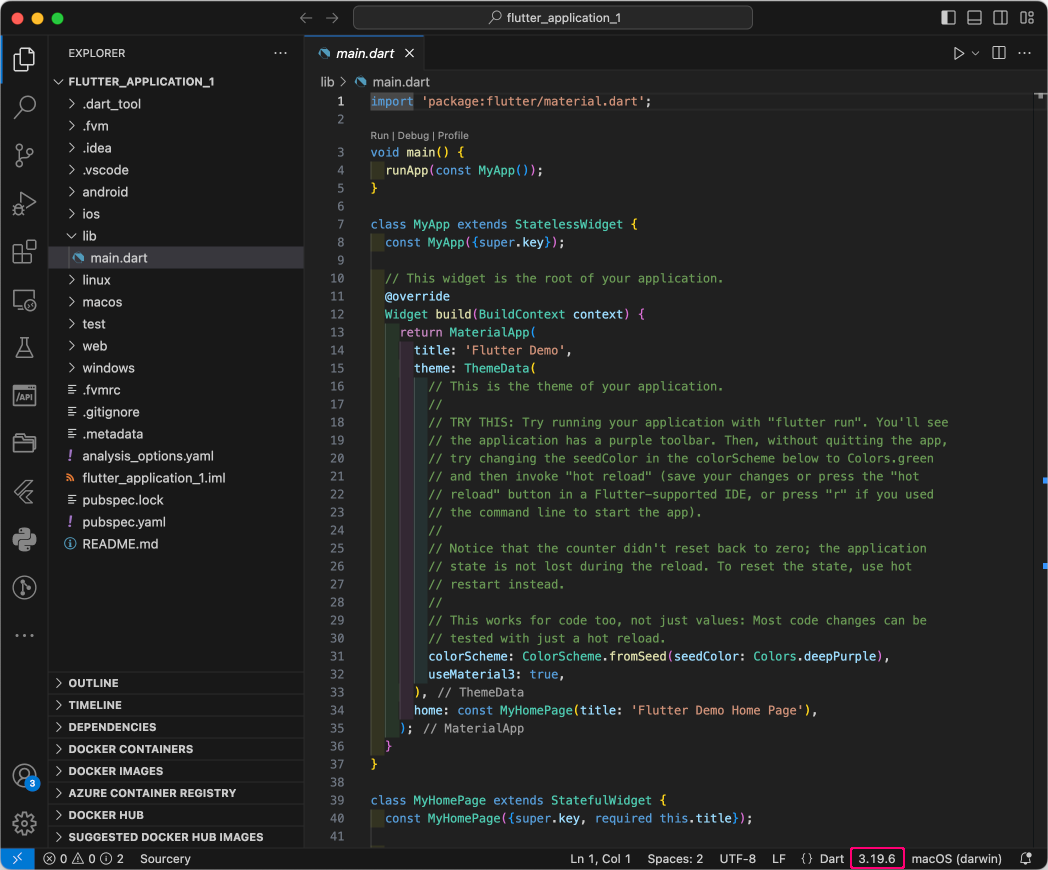Viewport: 1048px width, 870px height.
Task: Open the Extensions view icon
Action: (x=24, y=252)
